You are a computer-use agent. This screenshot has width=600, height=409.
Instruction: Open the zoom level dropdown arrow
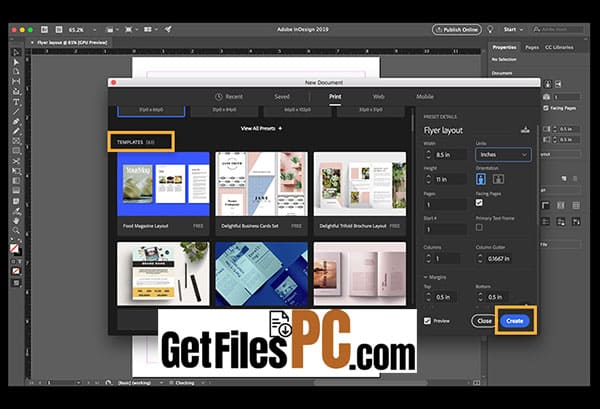pyautogui.click(x=95, y=29)
